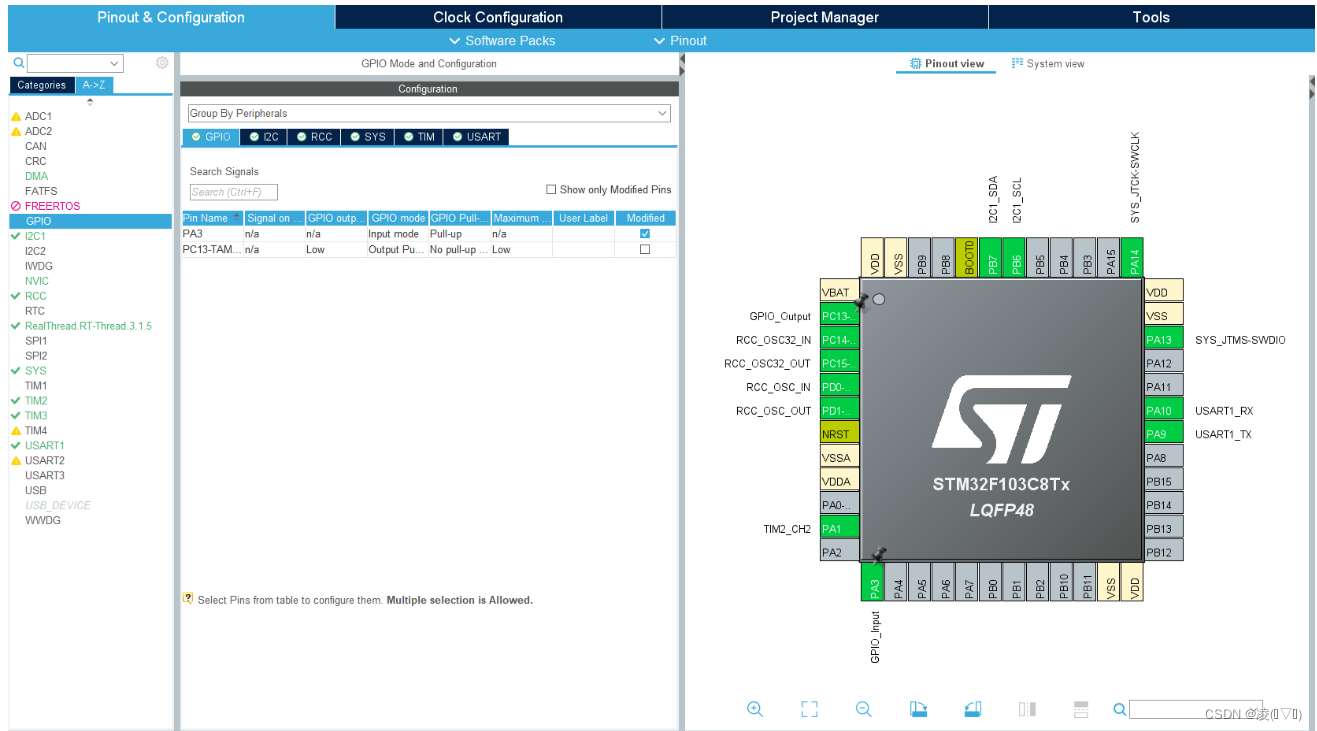Click the PA14 pin on the chip
The height and width of the screenshot is (731, 1317).
point(1133,257)
